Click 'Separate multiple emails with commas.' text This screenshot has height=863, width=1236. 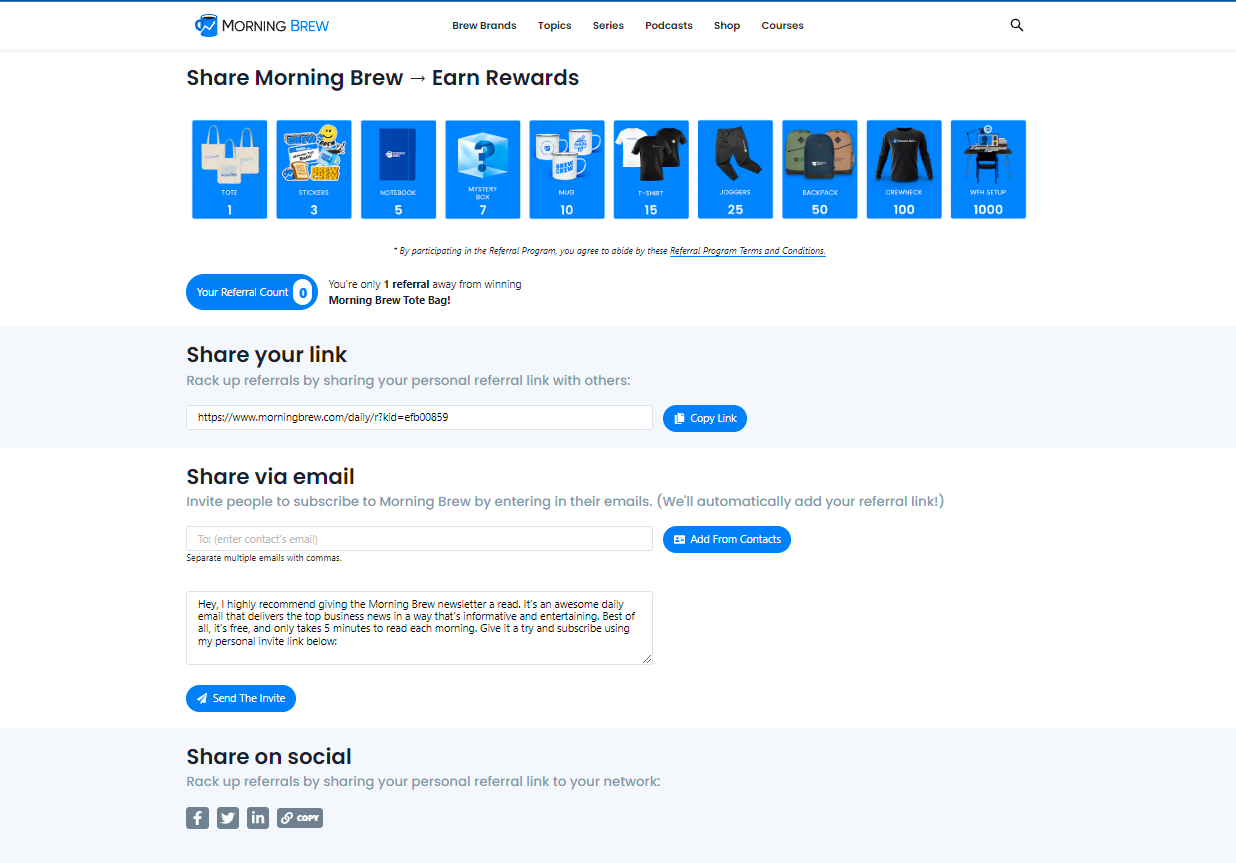pos(264,558)
